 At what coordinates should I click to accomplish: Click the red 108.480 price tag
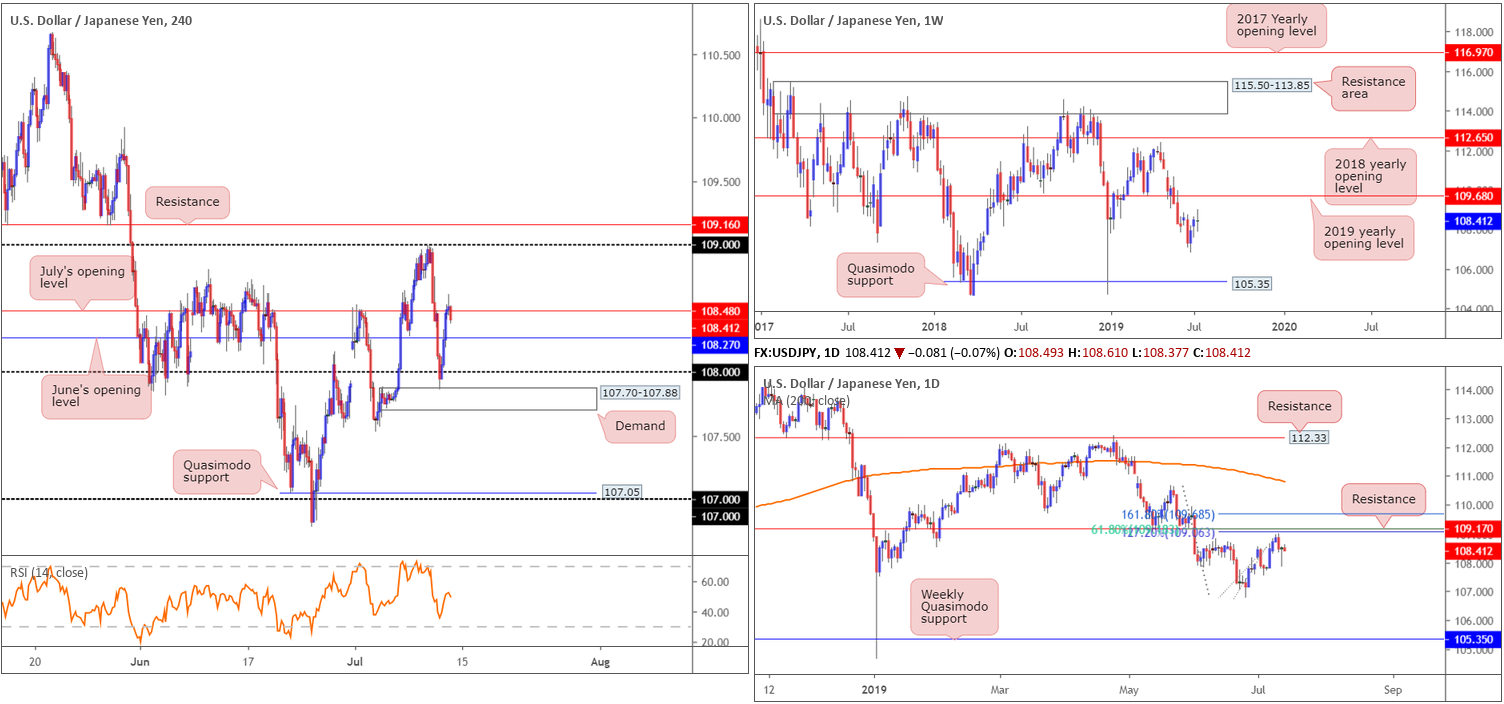point(719,311)
